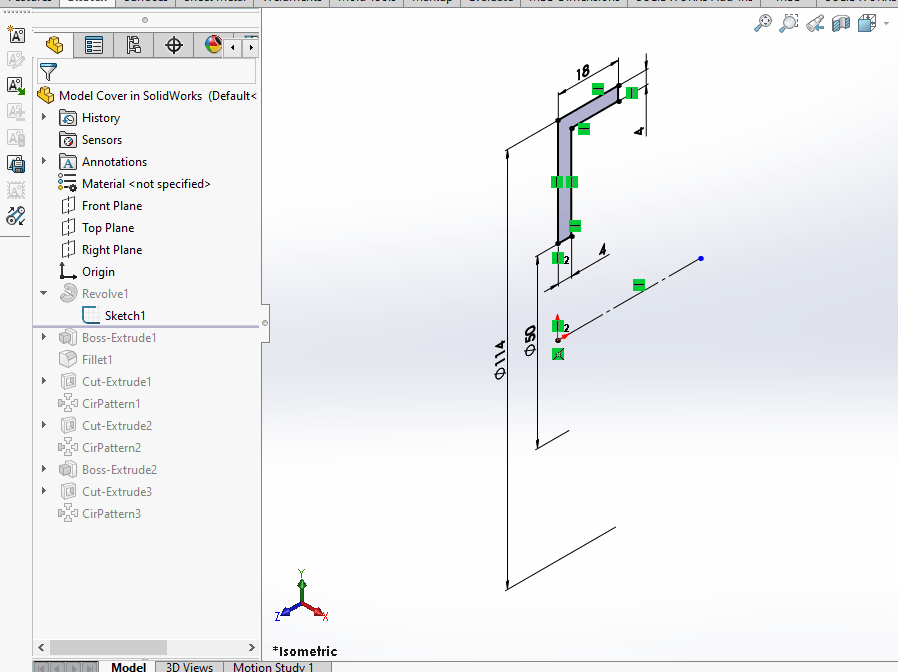Viewport: 898px width, 672px height.
Task: Click the Previous View icon
Action: (x=815, y=23)
